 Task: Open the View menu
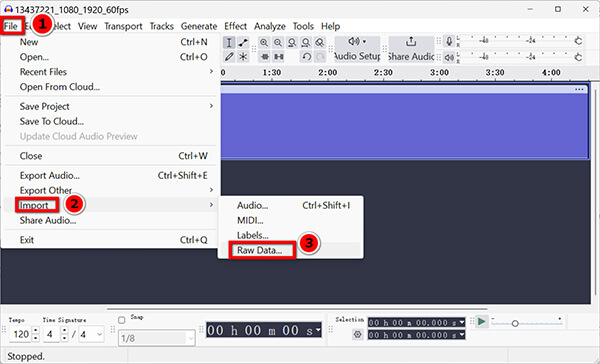point(88,26)
